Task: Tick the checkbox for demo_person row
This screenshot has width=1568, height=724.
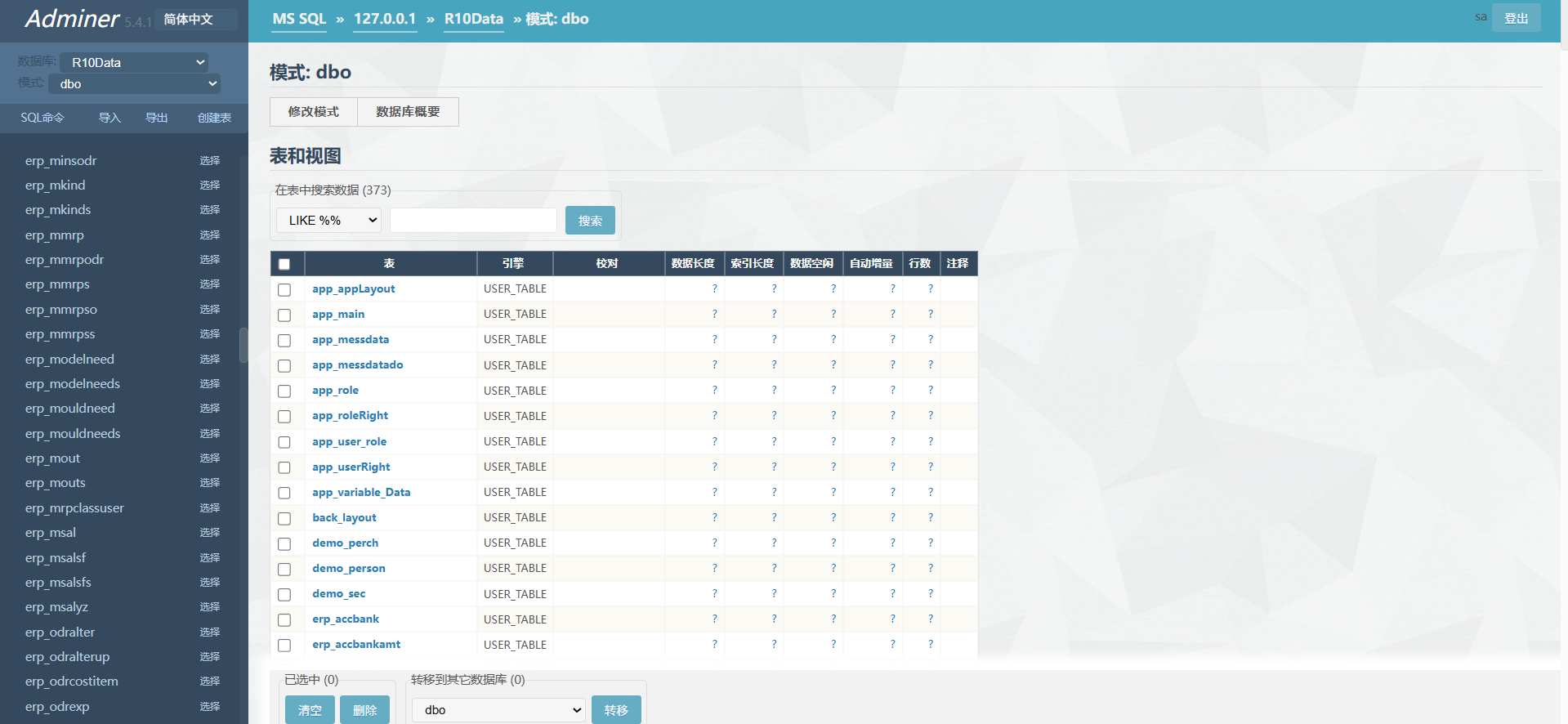Action: [284, 570]
